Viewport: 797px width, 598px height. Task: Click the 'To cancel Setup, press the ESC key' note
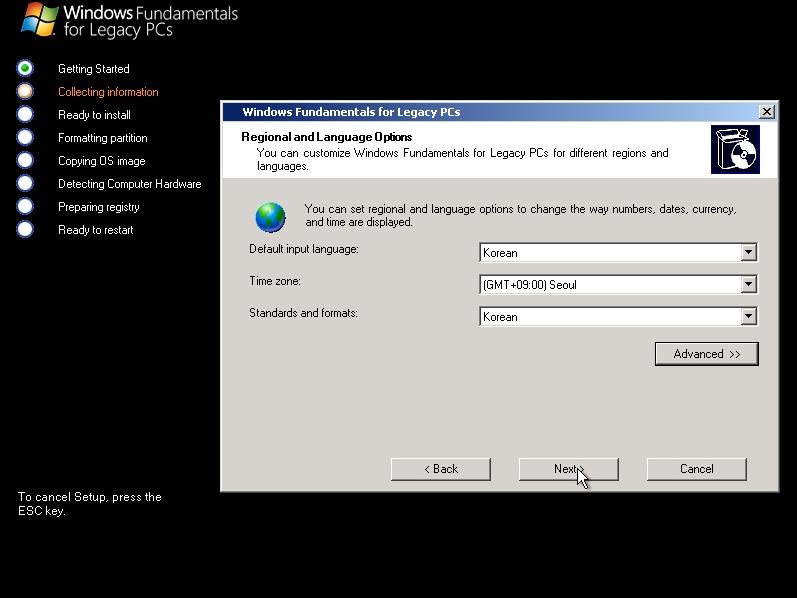(x=89, y=503)
